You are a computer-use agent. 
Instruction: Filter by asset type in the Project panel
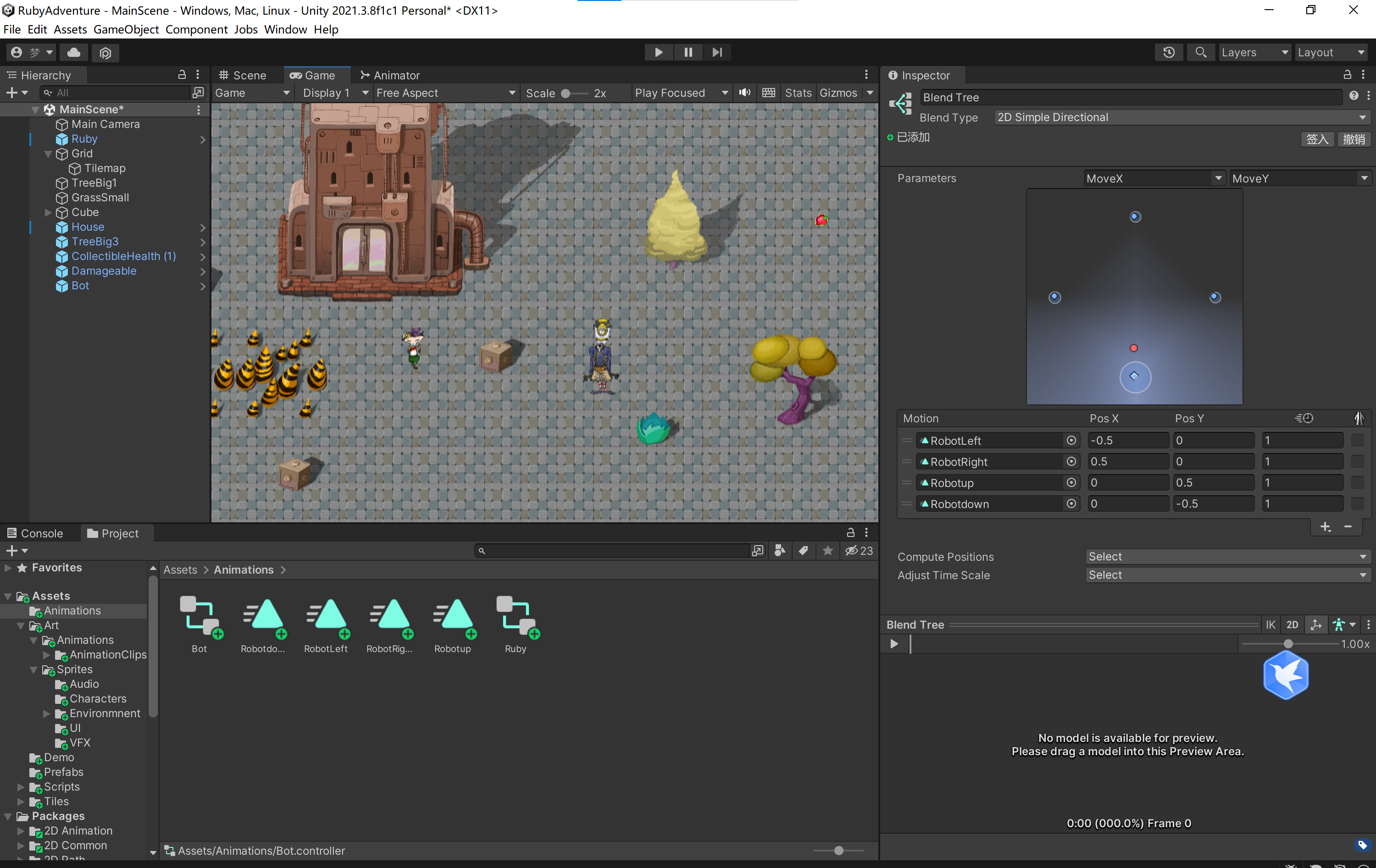click(x=780, y=550)
